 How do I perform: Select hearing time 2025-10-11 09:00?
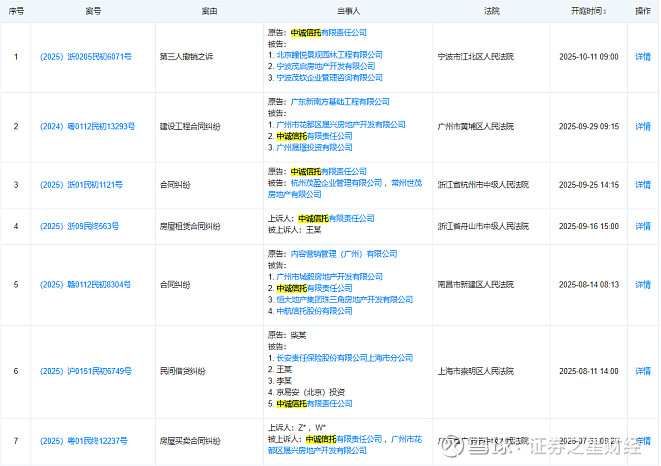tap(589, 57)
